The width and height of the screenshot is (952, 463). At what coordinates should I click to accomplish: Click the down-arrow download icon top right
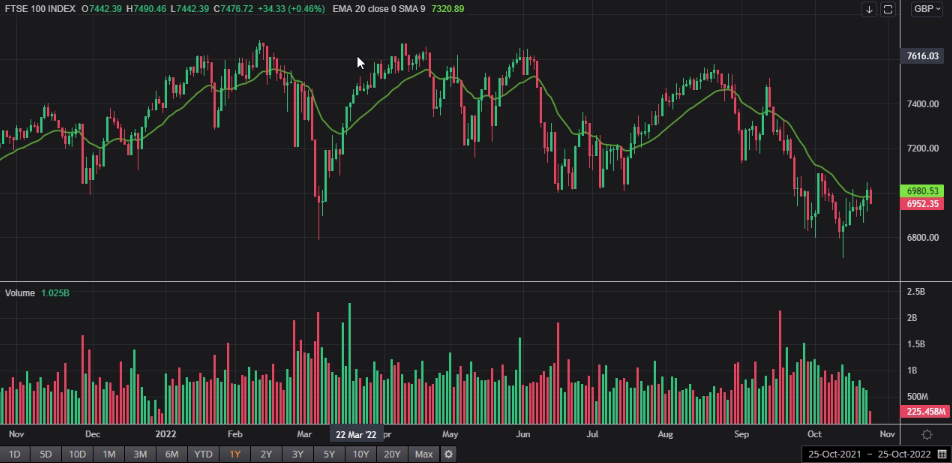tap(869, 9)
